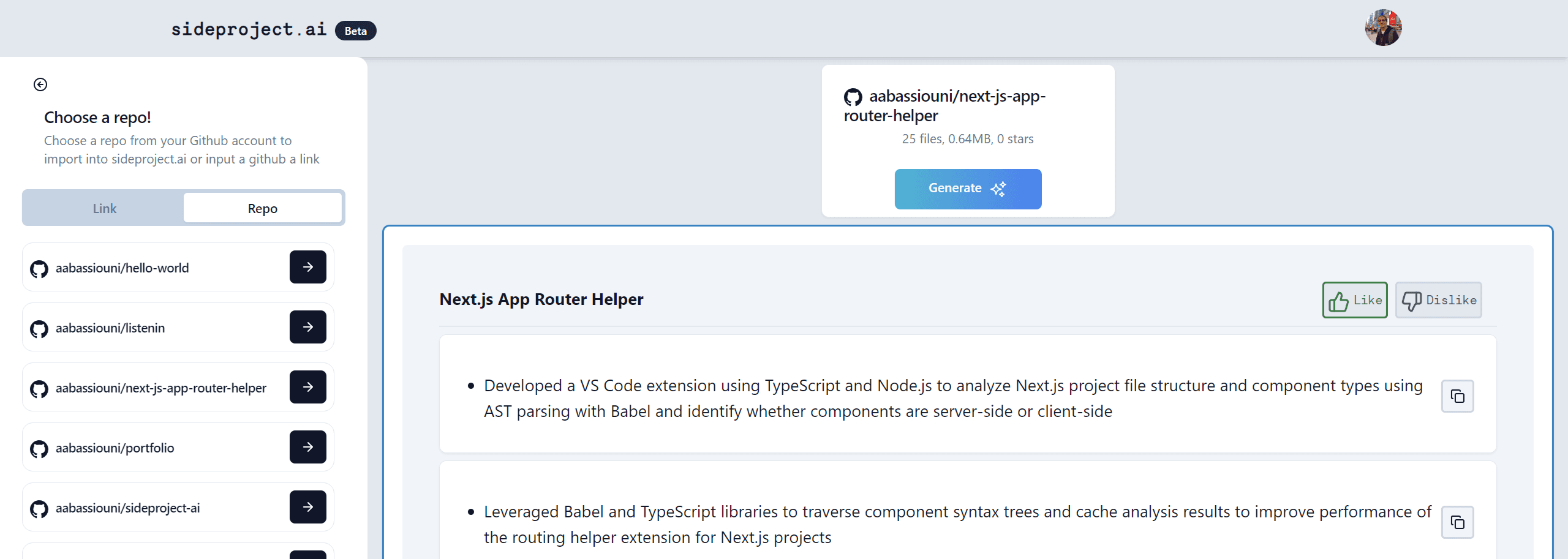Click the sideproject.ai logo
The image size is (1568, 559).
click(x=249, y=29)
